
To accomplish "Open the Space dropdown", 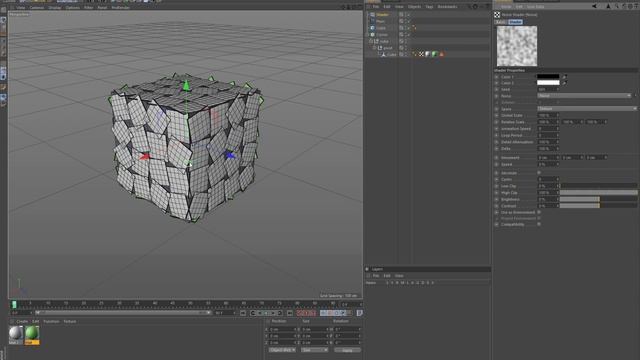I will [587, 109].
